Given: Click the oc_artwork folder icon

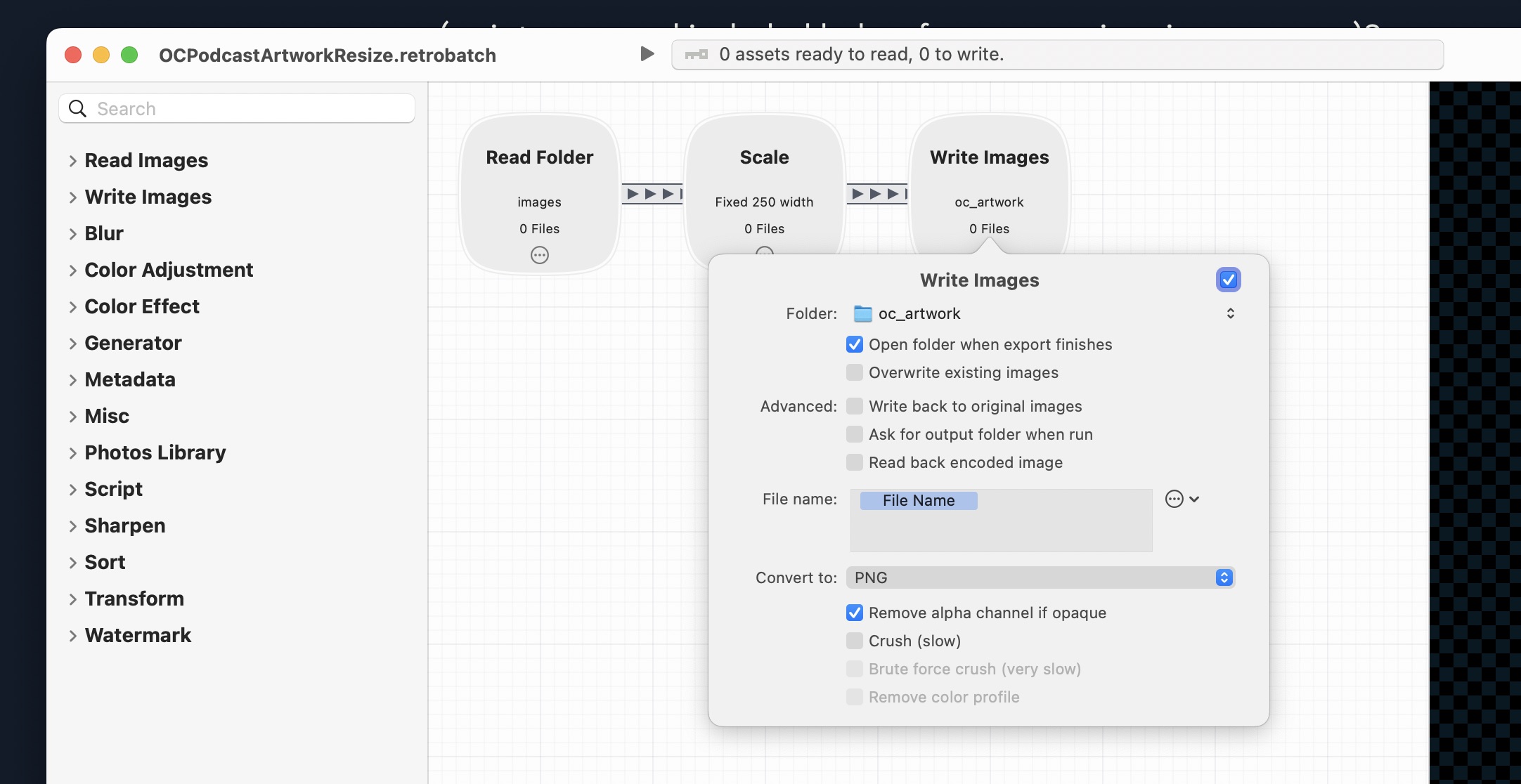Looking at the screenshot, I should pos(862,314).
